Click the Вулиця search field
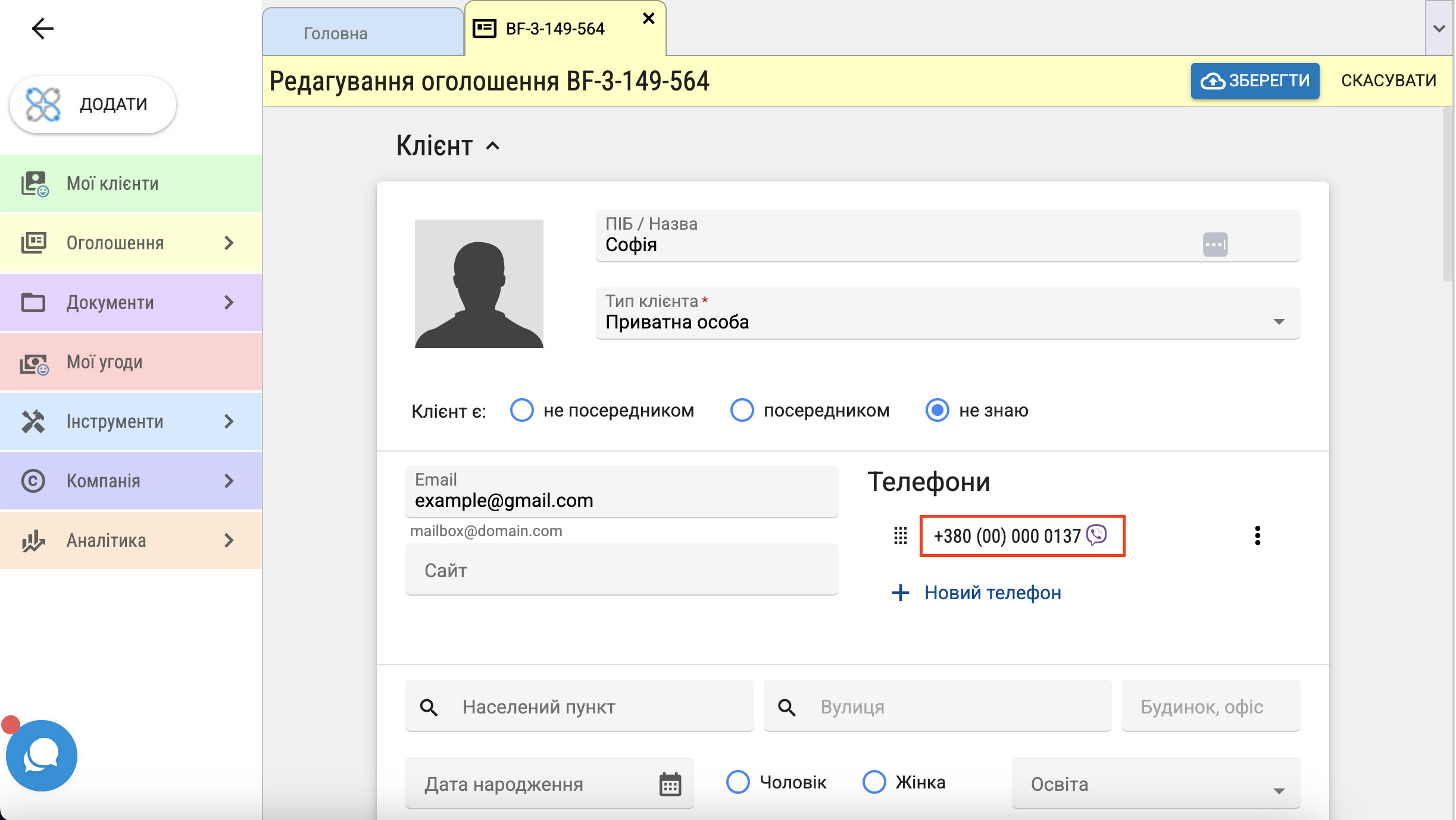This screenshot has width=1456, height=820. tap(938, 706)
